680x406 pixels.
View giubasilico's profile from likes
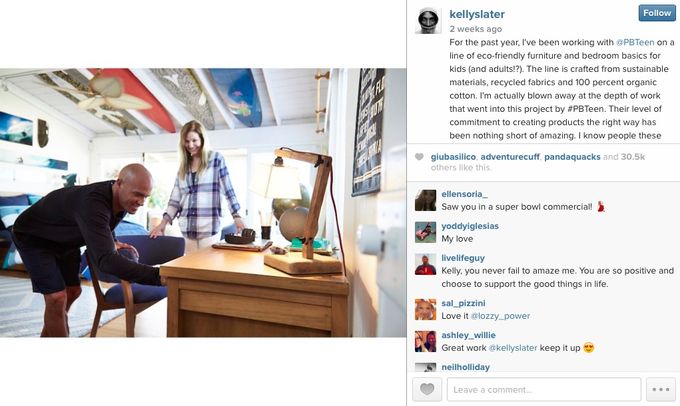tap(453, 157)
